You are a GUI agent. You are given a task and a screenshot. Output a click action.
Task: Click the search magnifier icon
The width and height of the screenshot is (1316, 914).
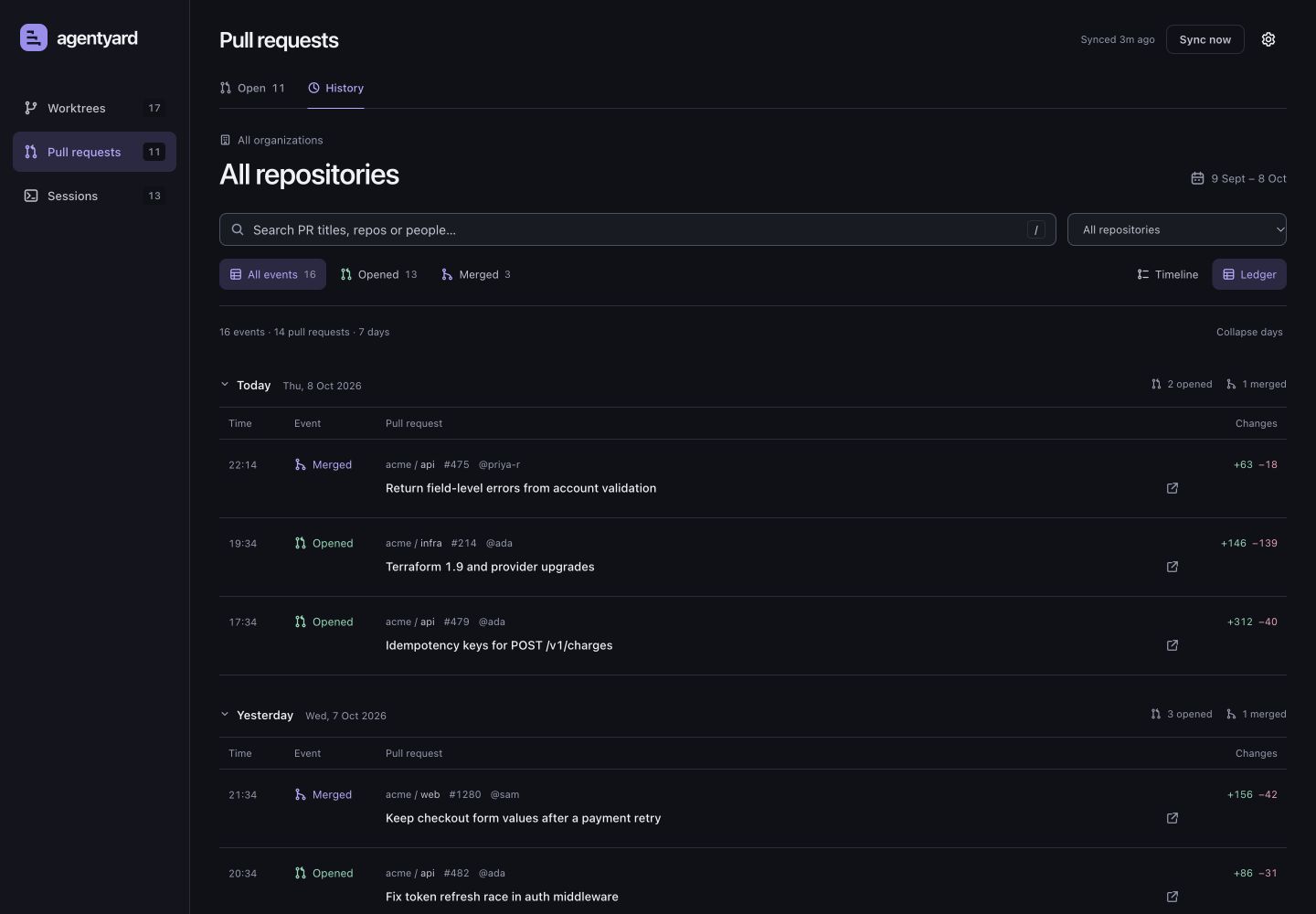click(238, 229)
